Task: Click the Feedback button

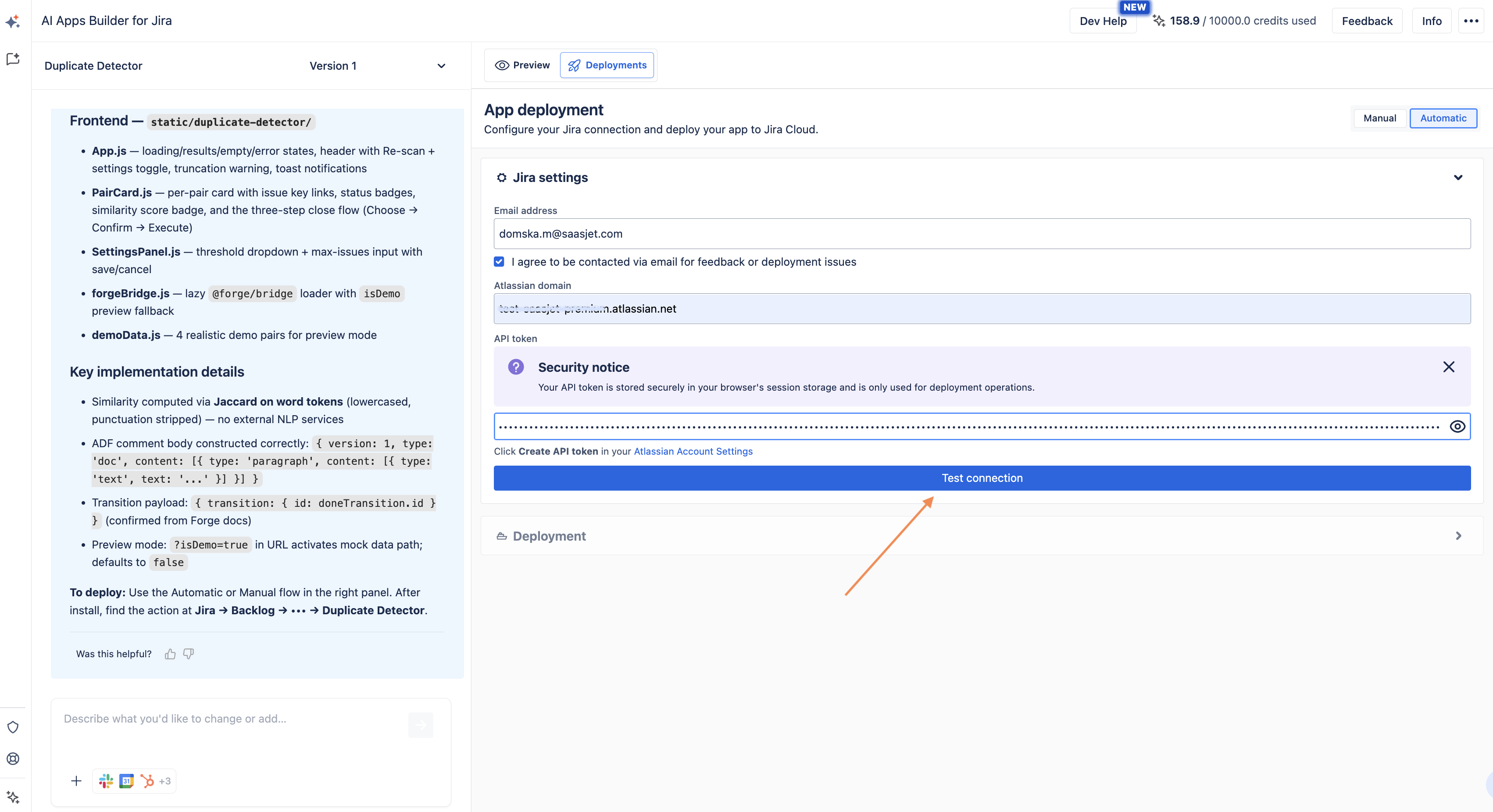Action: 1367,21
